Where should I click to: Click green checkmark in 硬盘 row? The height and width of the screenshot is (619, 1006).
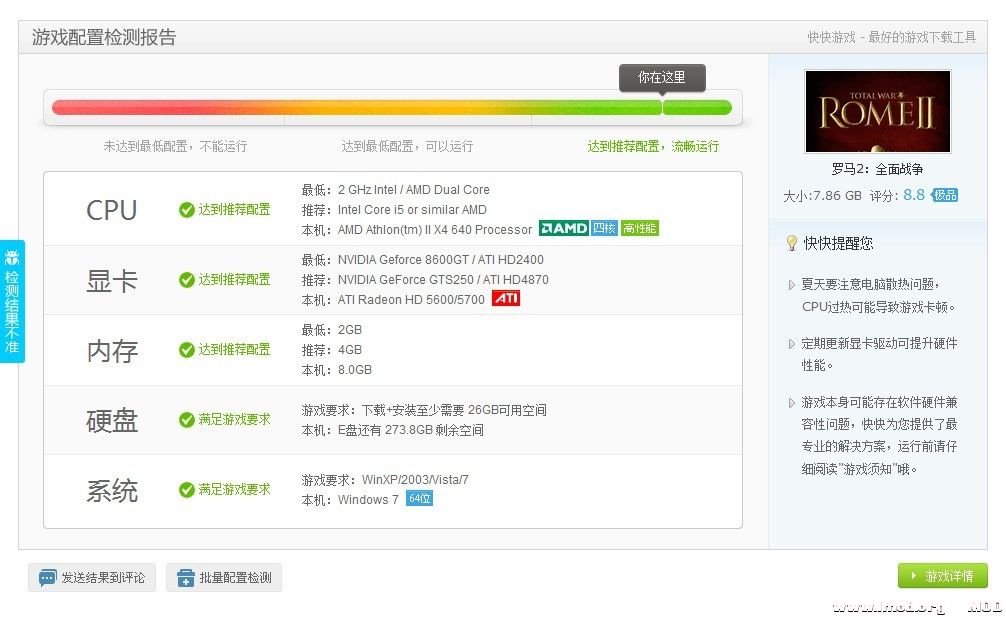tap(186, 420)
